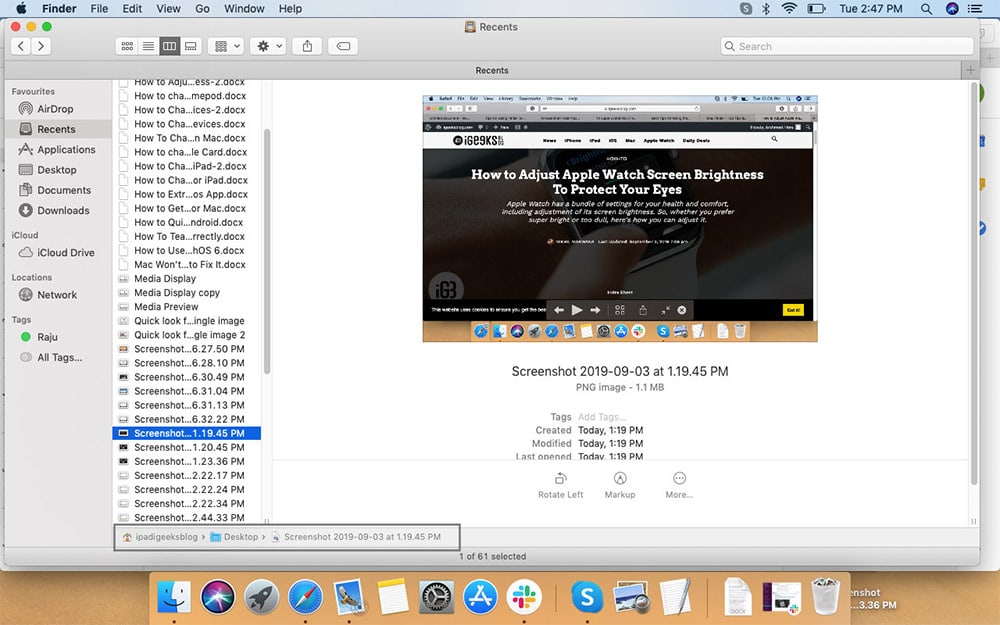This screenshot has width=1000, height=625.
Task: Click the back navigation arrow
Action: (19, 45)
